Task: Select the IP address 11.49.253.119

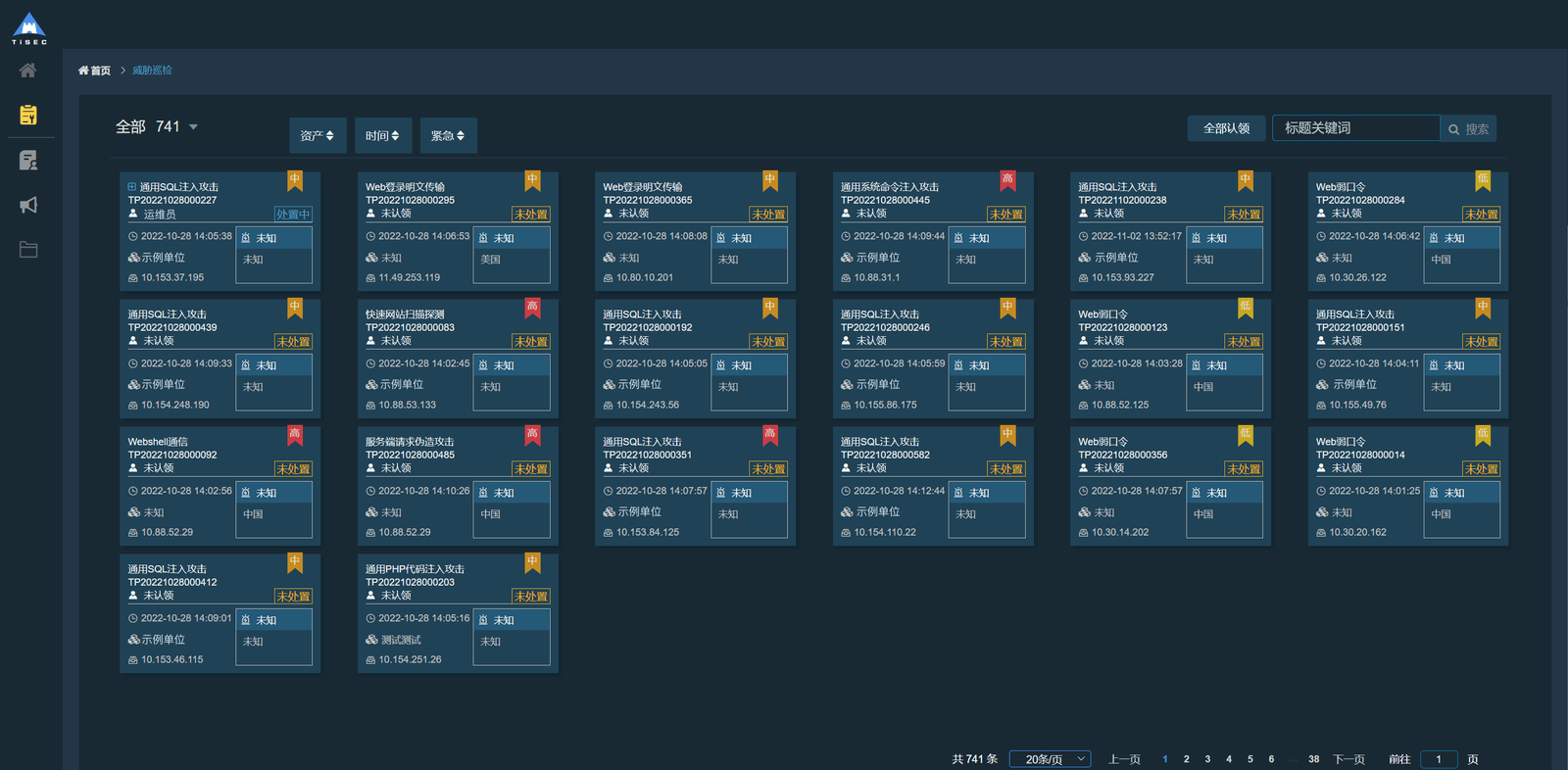Action: (410, 278)
